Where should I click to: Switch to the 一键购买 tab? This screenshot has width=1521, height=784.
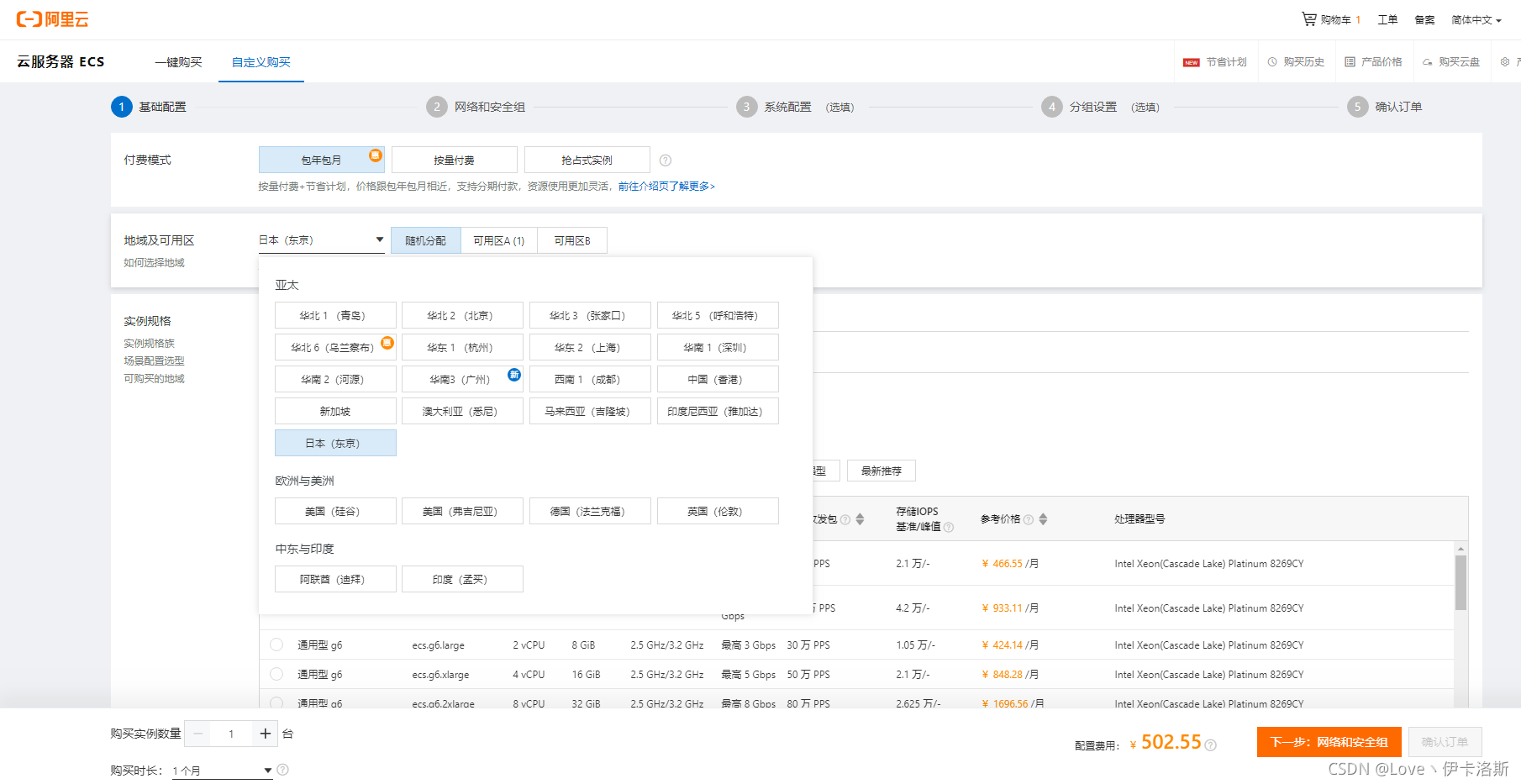pos(178,62)
